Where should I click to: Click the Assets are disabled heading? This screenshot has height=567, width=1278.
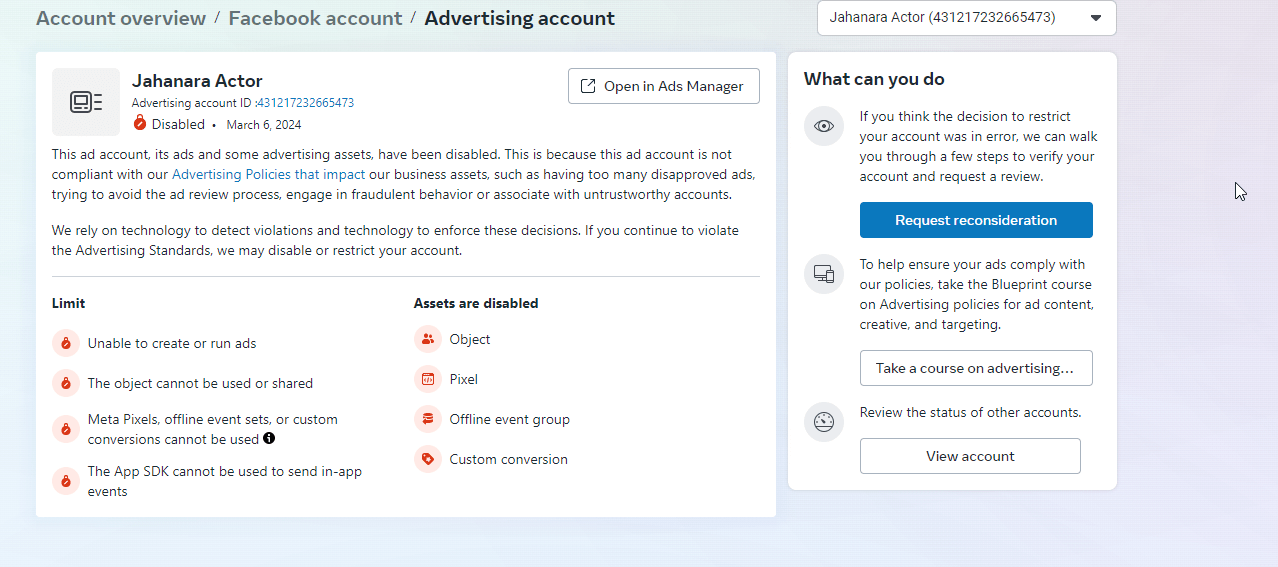pyautogui.click(x=476, y=303)
